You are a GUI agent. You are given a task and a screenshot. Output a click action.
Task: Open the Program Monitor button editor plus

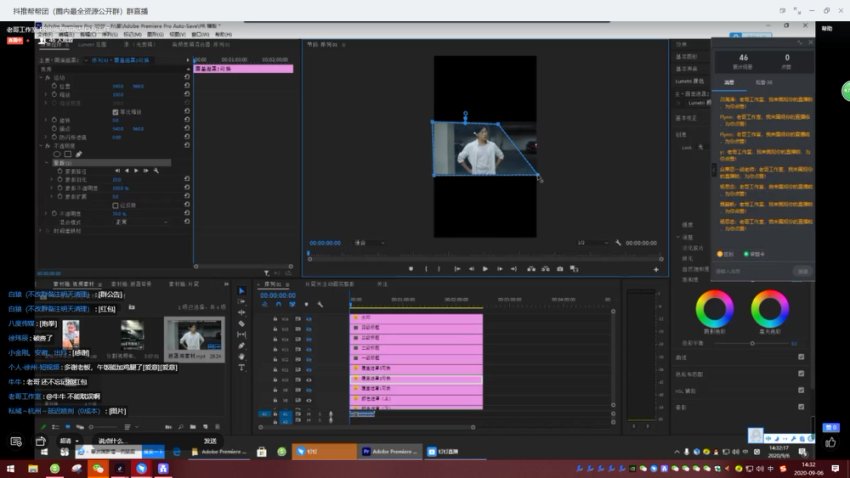[x=656, y=269]
